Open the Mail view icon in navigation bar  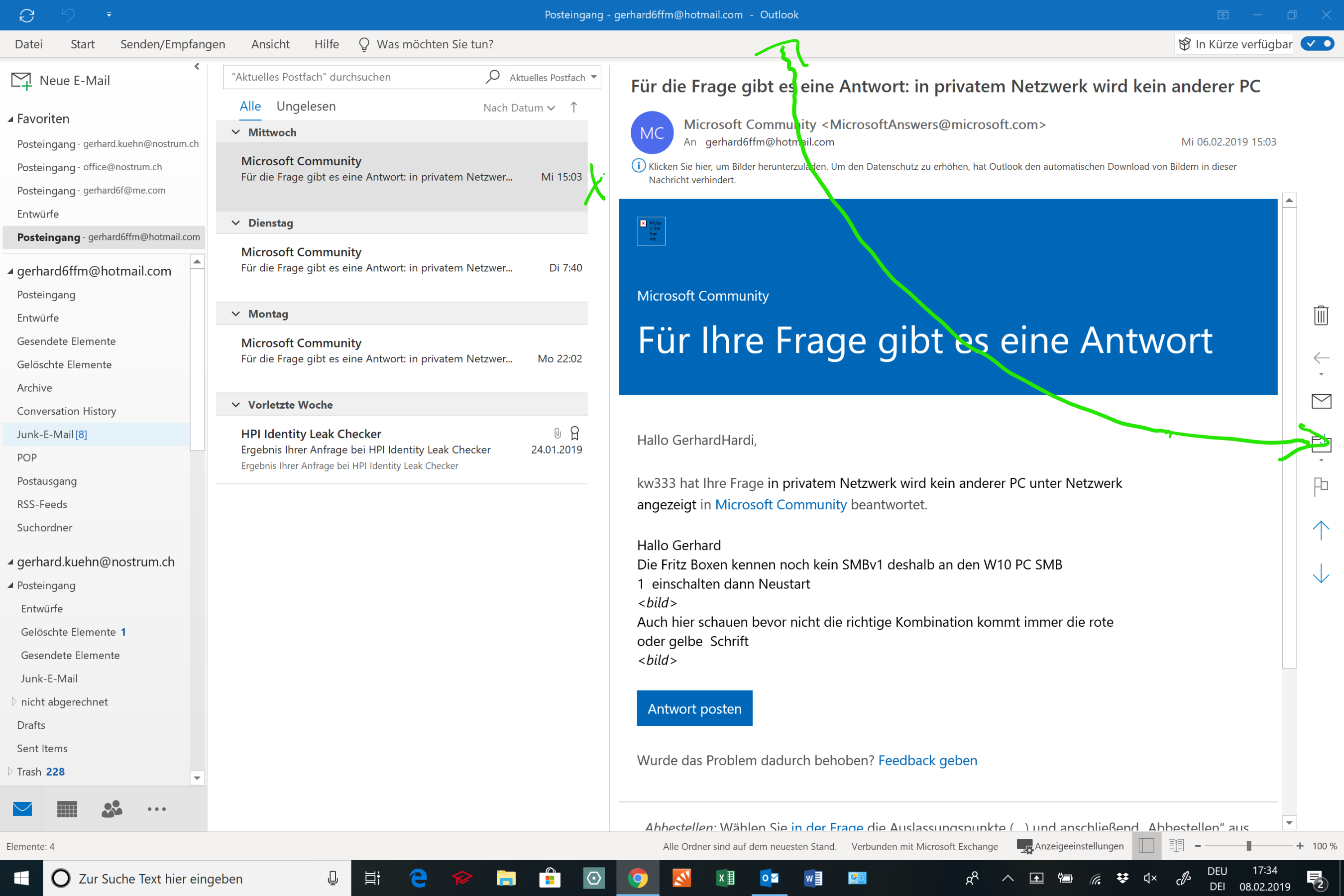(22, 808)
